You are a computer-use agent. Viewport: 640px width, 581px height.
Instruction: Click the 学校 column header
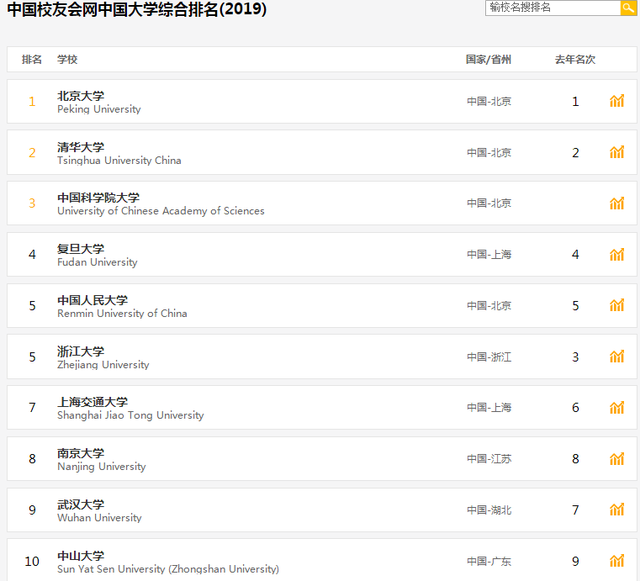click(67, 60)
